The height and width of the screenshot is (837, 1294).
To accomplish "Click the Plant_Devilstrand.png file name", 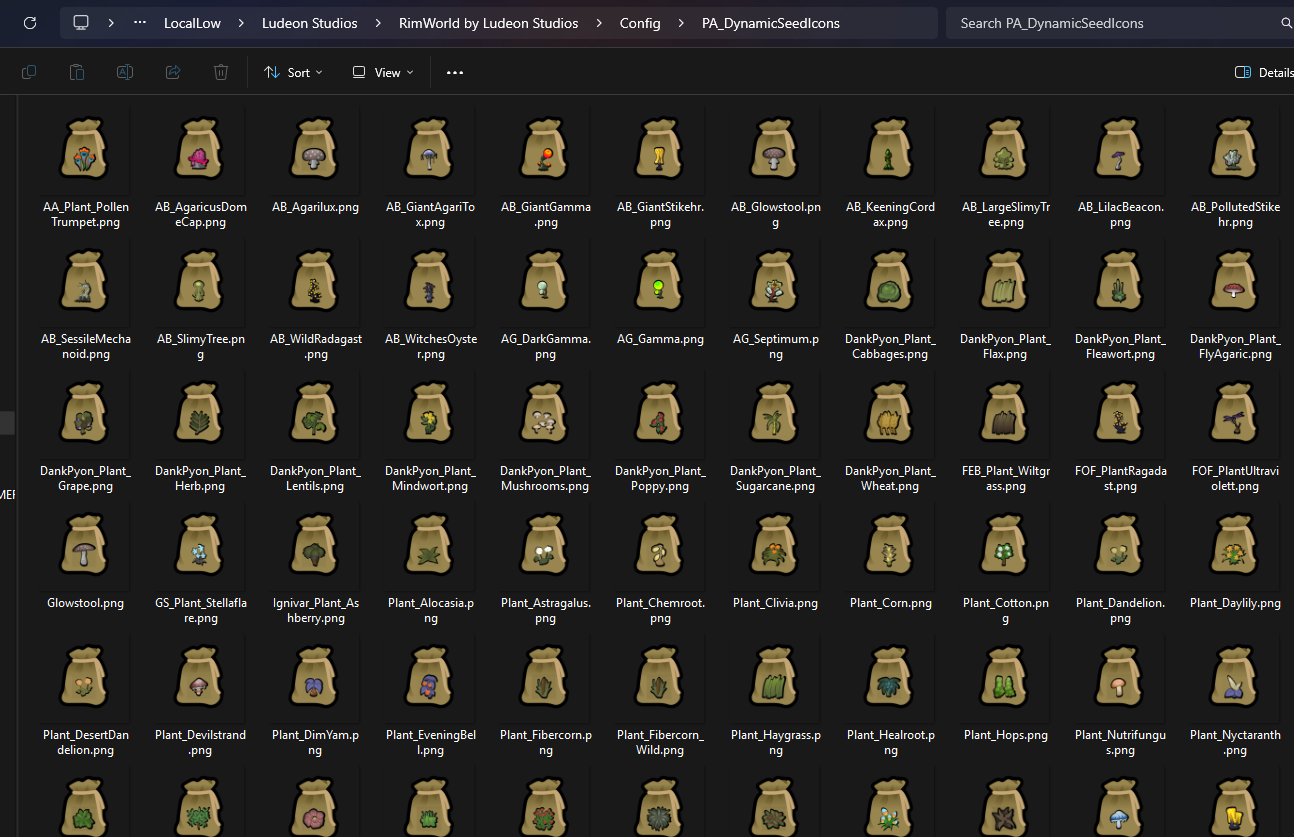I will (x=200, y=742).
